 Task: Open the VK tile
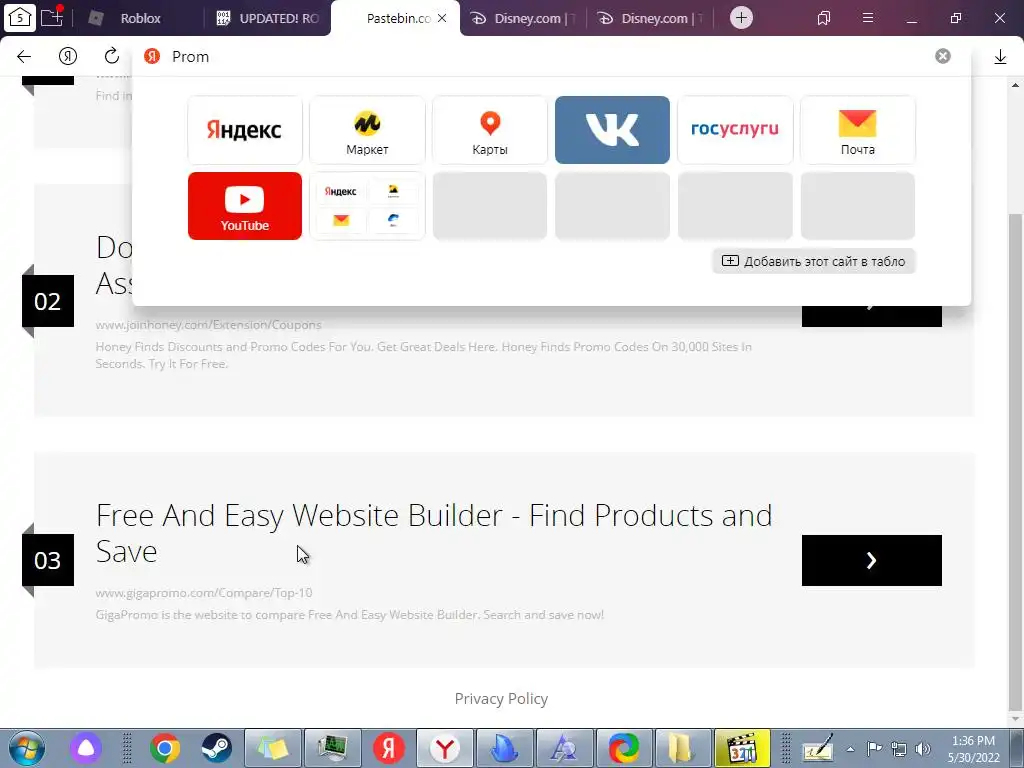612,130
